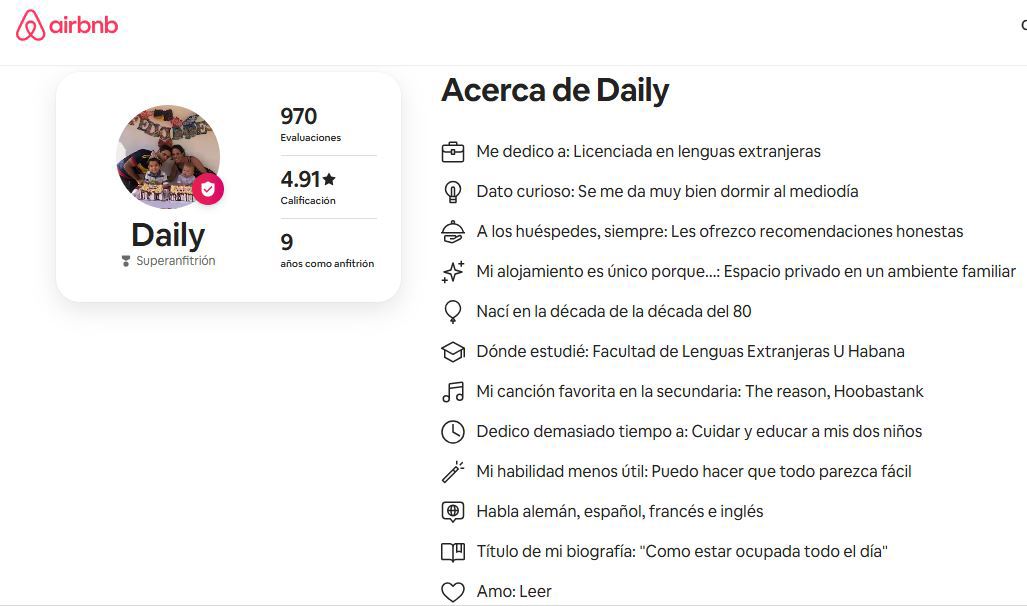This screenshot has width=1027, height=606.
Task: Click the heart icon next to Amo: Leer
Action: point(453,592)
